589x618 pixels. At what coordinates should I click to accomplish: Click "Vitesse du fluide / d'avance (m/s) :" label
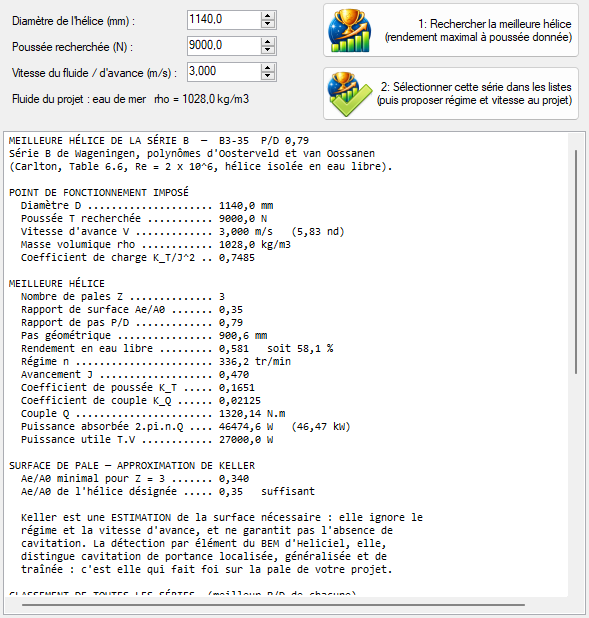point(95,73)
